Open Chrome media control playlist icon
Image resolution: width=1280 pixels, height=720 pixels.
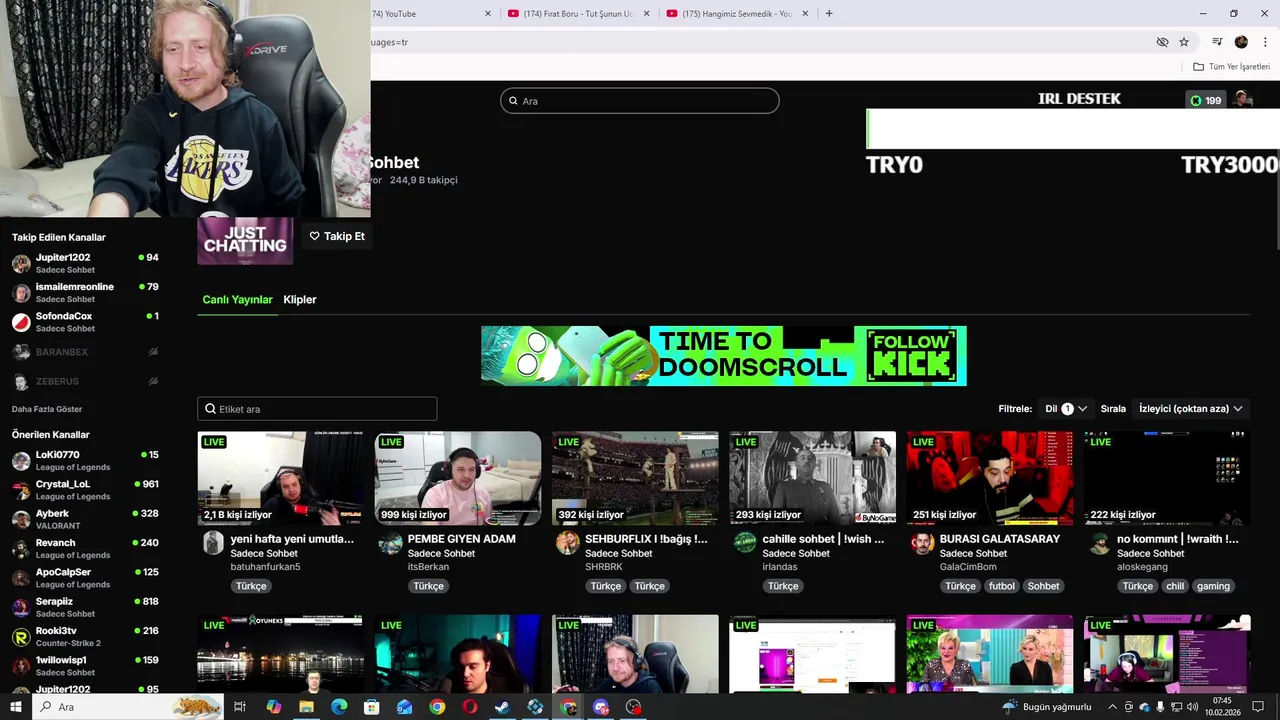(x=1217, y=42)
